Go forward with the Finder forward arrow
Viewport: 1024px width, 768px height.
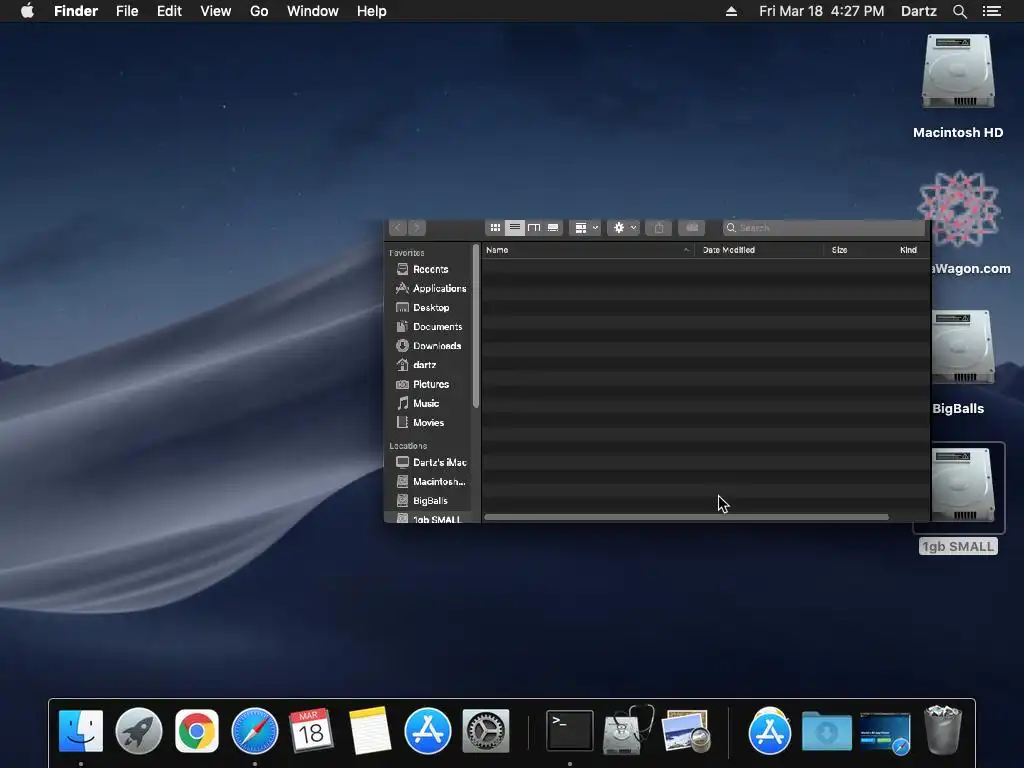coord(417,227)
